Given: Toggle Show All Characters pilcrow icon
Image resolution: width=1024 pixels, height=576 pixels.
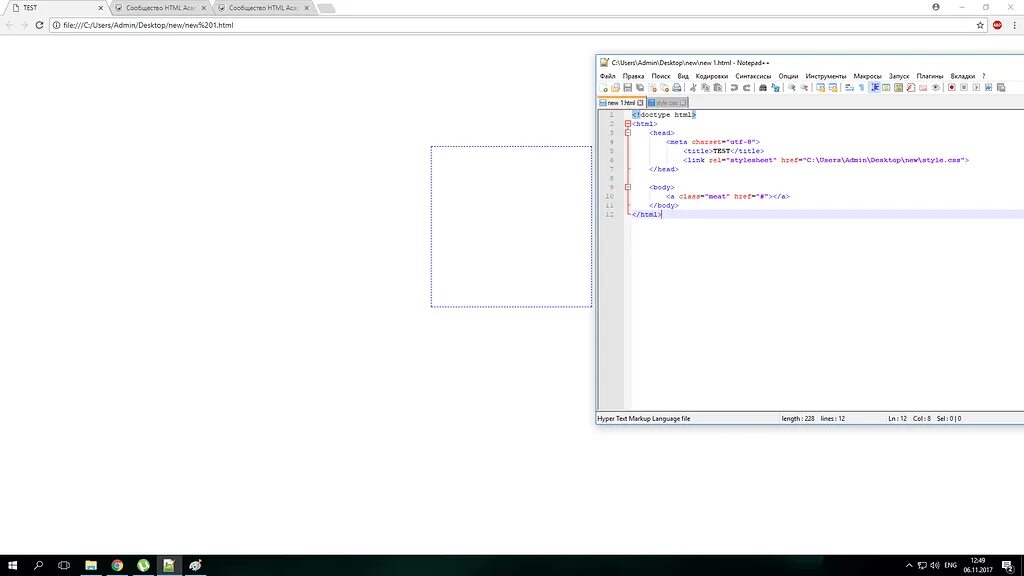Looking at the screenshot, I should click(x=861, y=88).
